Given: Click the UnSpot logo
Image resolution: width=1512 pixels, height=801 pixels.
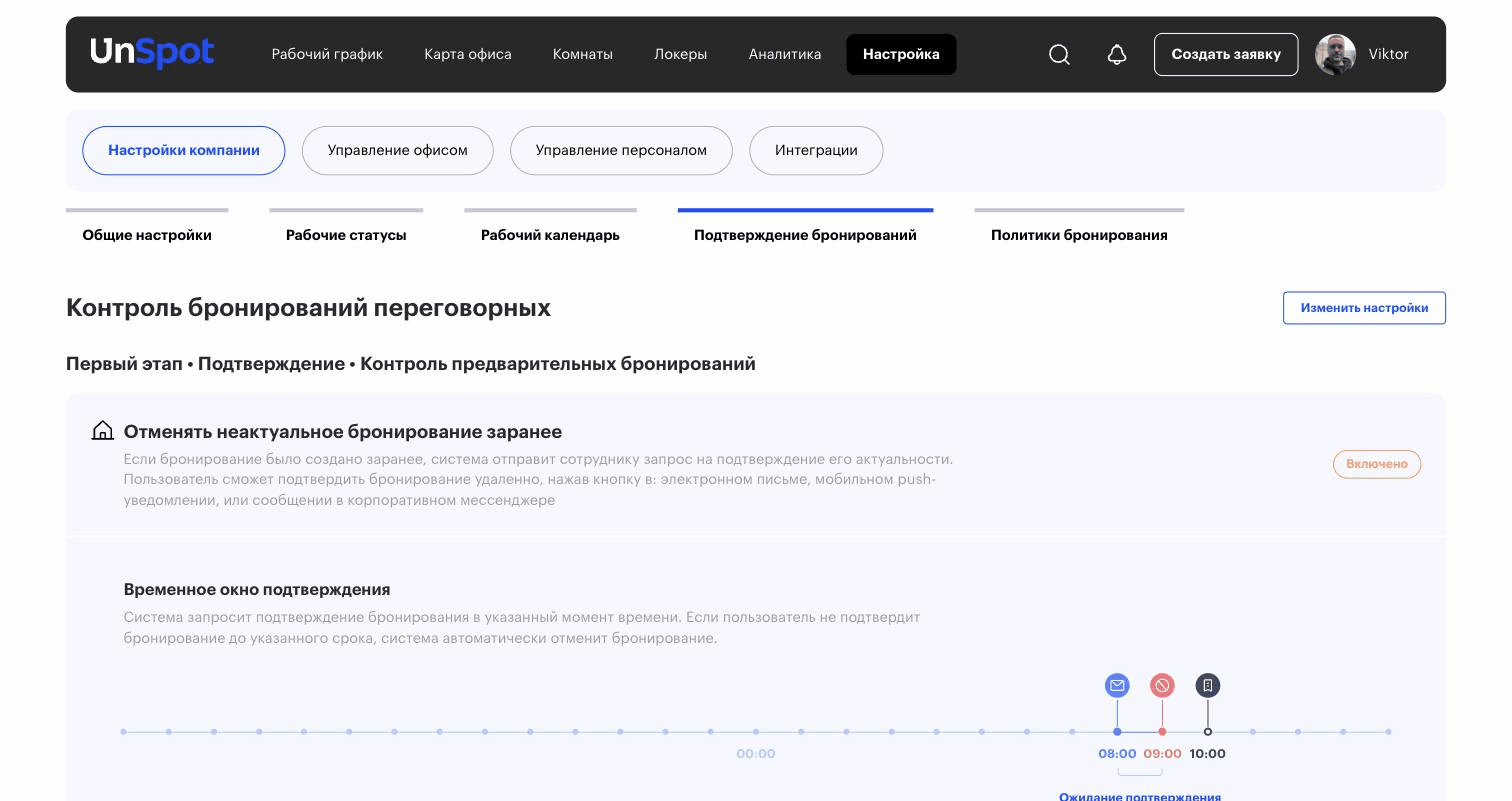Looking at the screenshot, I should [x=152, y=53].
